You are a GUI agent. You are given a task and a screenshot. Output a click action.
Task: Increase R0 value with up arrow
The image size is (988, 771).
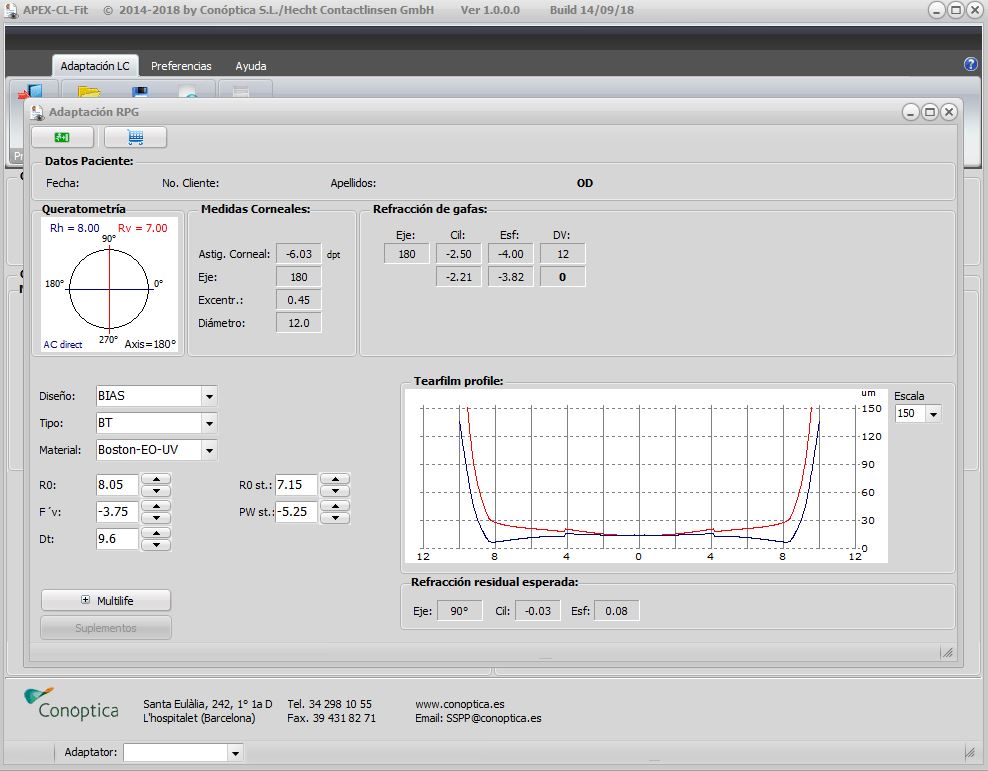click(156, 479)
